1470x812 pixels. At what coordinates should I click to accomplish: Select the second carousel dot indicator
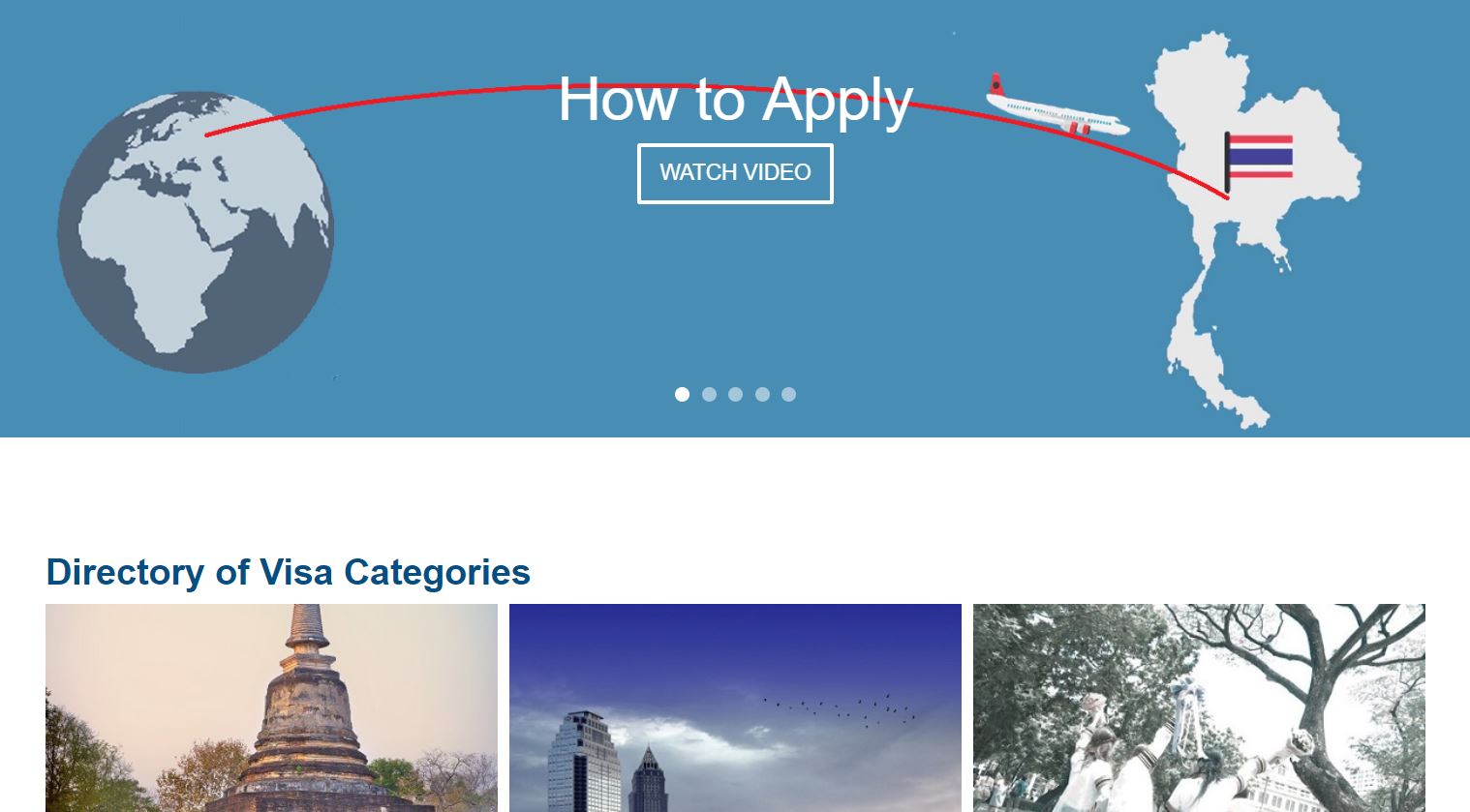tap(709, 394)
